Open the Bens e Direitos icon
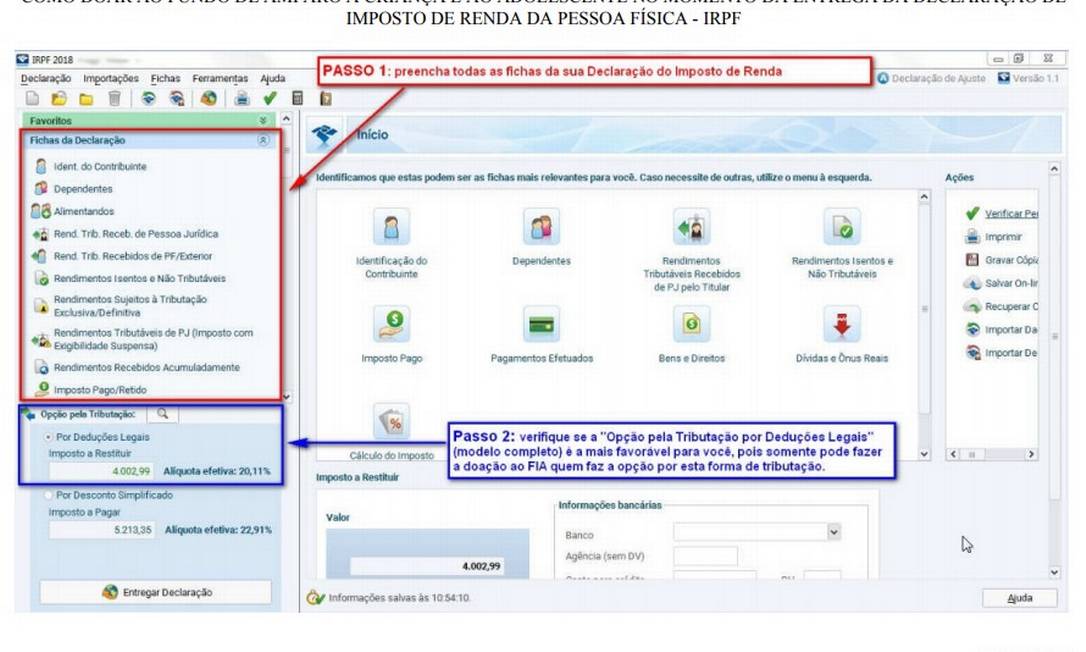This screenshot has height=652, width=1086. [x=691, y=323]
